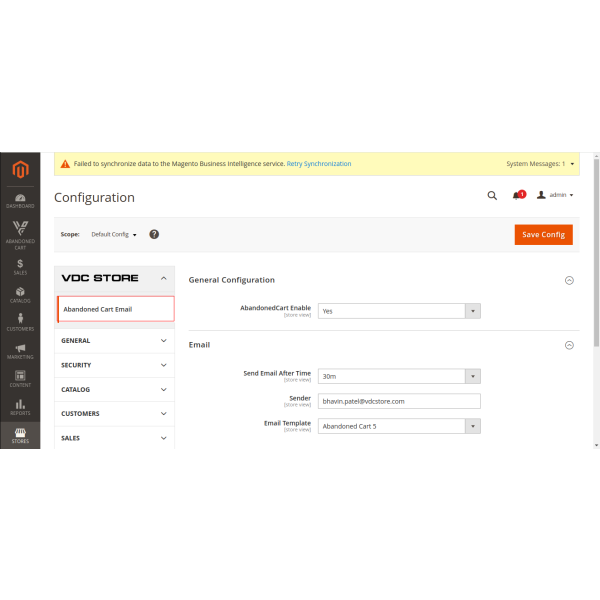Click the vertical page scrollbar
The image size is (600, 600).
[x=596, y=253]
